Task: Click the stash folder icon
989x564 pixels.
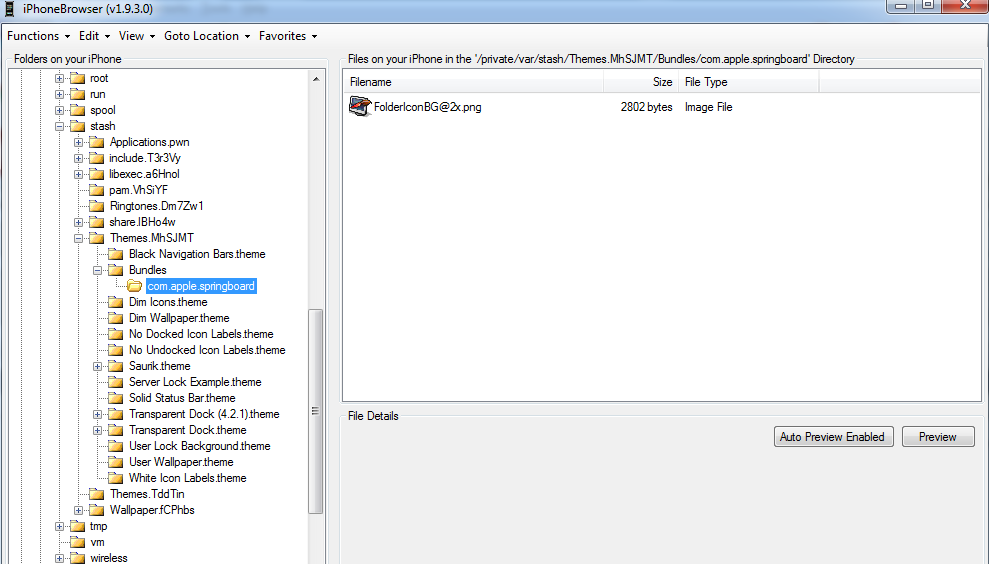Action: click(78, 126)
